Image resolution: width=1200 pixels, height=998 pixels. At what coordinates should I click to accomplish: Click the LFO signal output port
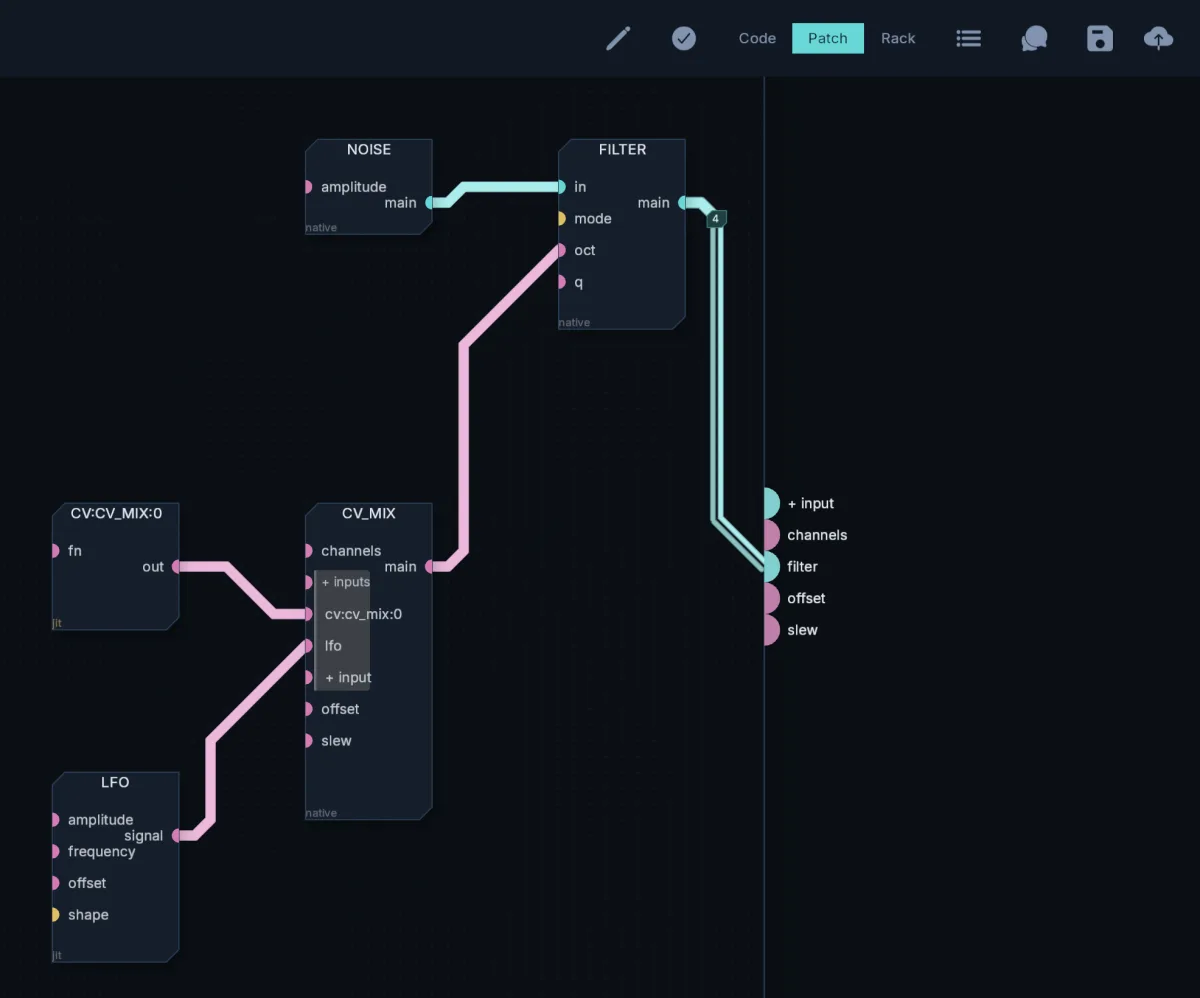click(x=177, y=836)
